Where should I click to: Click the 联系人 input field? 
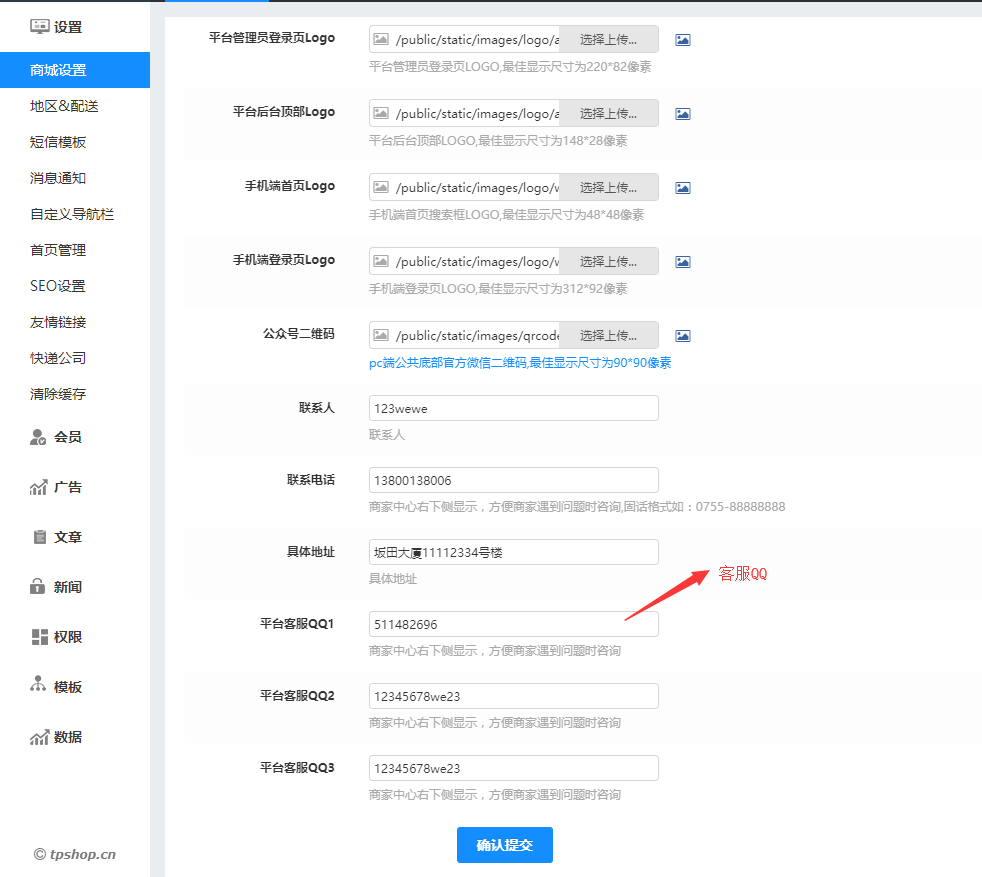tap(513, 407)
